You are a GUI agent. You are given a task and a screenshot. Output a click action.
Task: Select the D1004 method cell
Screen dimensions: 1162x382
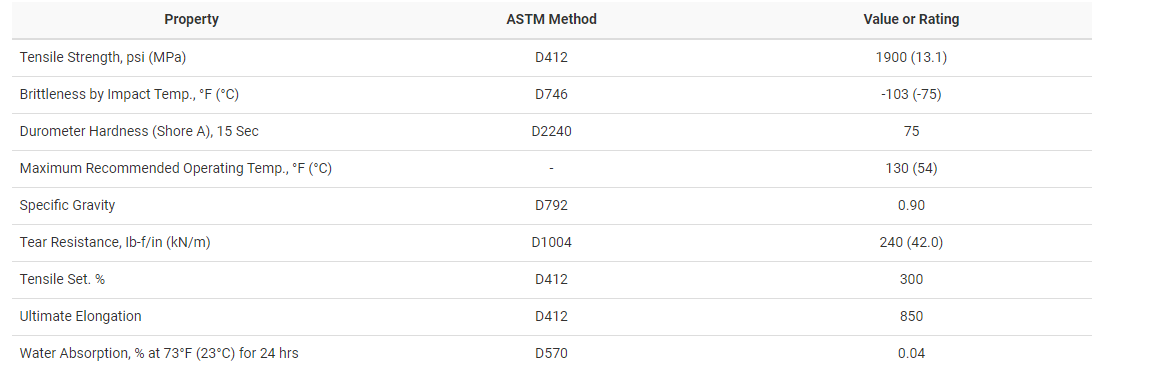551,243
